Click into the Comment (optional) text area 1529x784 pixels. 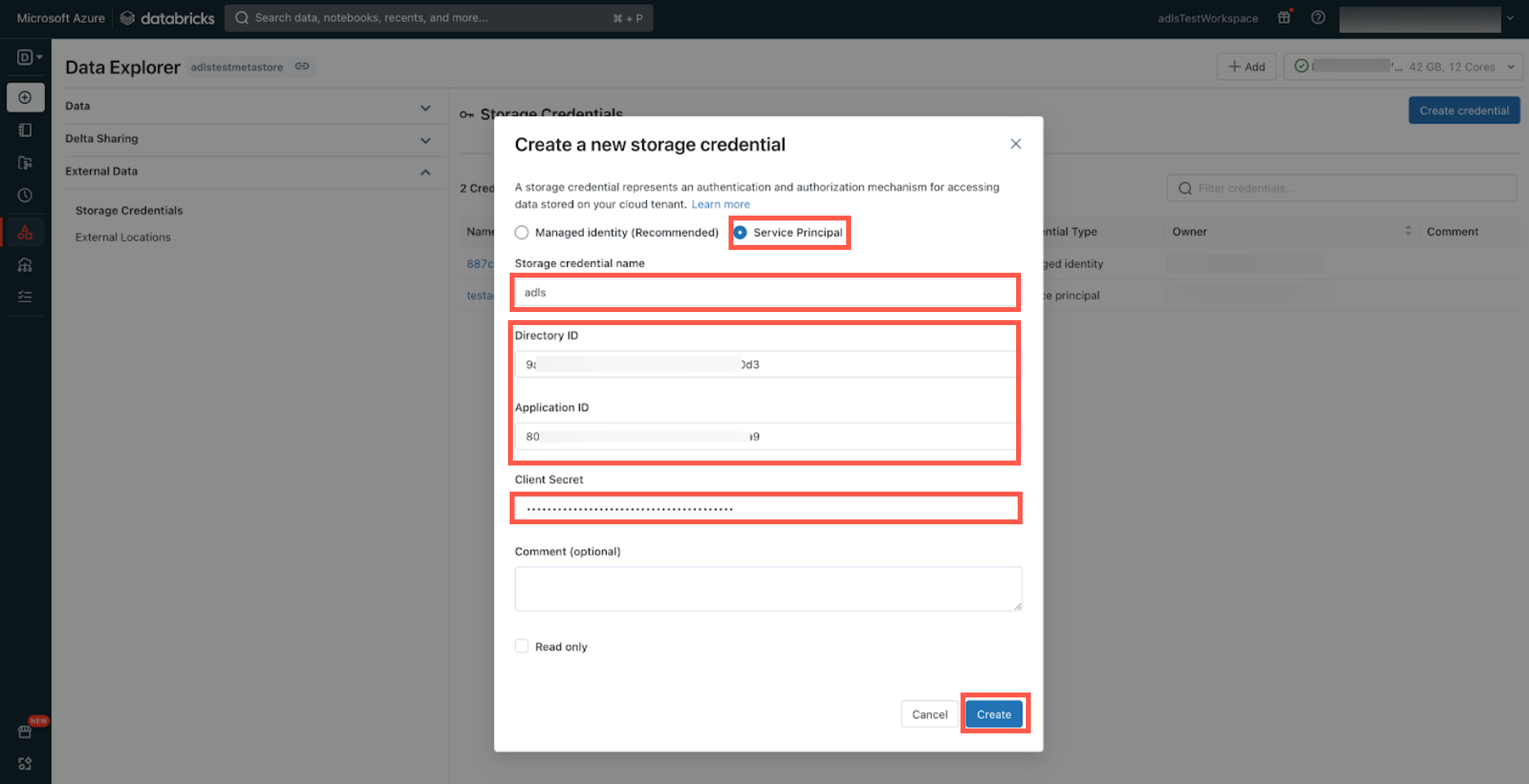click(768, 589)
